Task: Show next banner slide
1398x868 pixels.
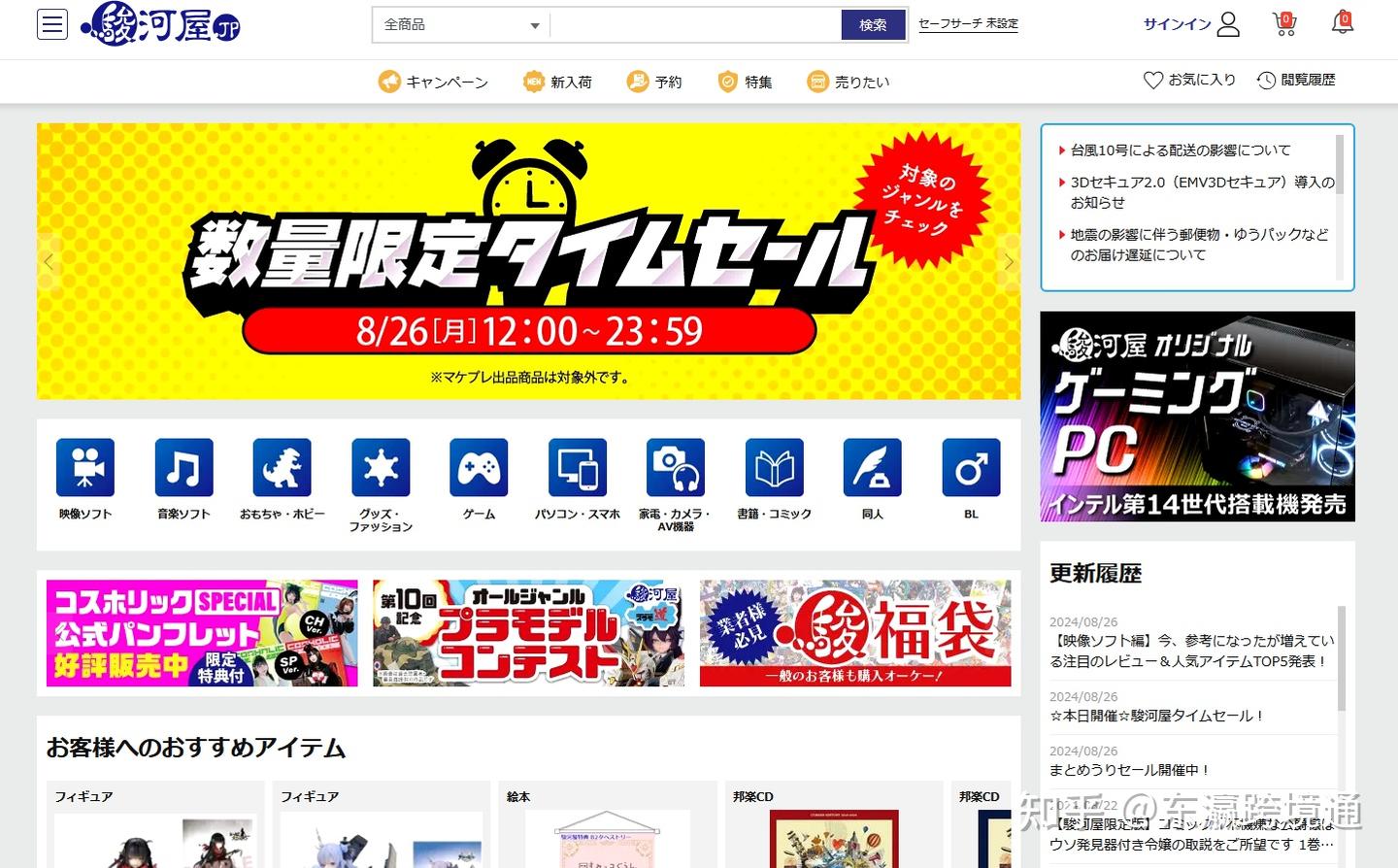Action: pyautogui.click(x=1009, y=261)
